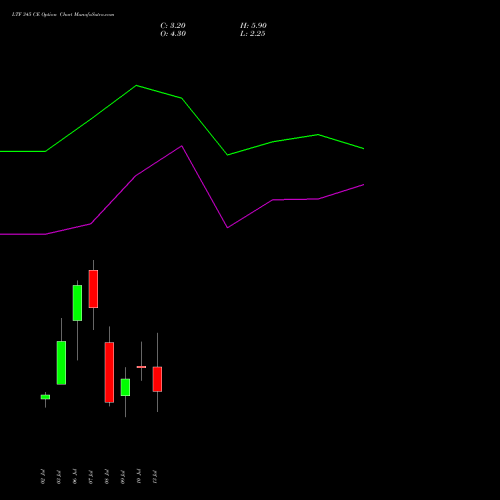Click the peak of the green indicator line
Image resolution: width=500 pixels, height=500 pixels.
point(136,86)
